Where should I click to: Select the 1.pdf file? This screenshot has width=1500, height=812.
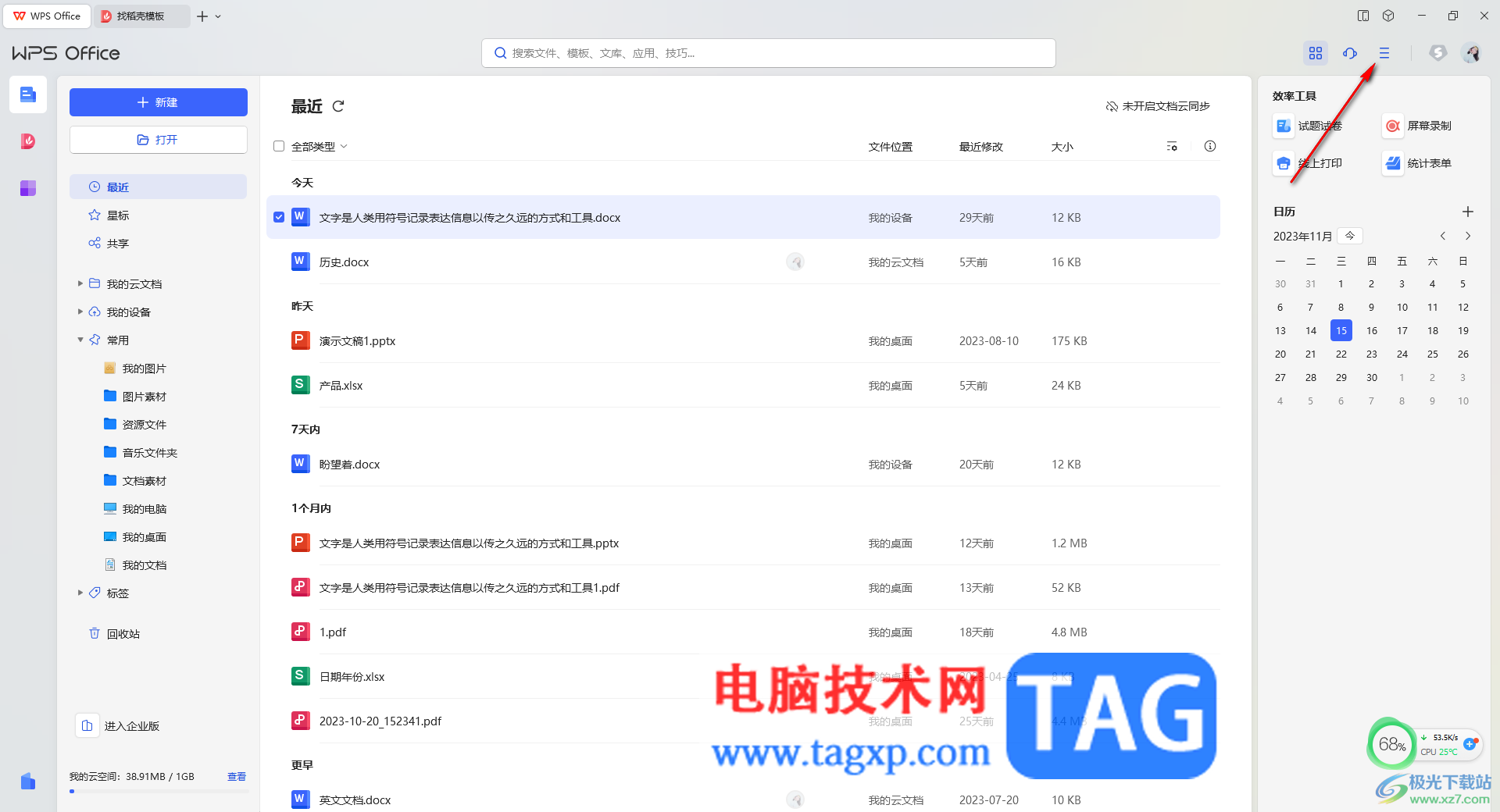click(743, 632)
